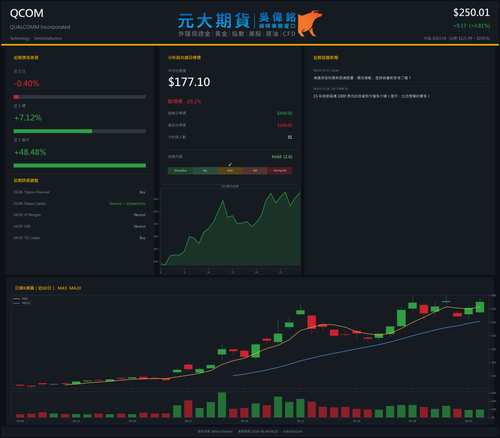Click the 05-04 date axis label

pos(244,421)
